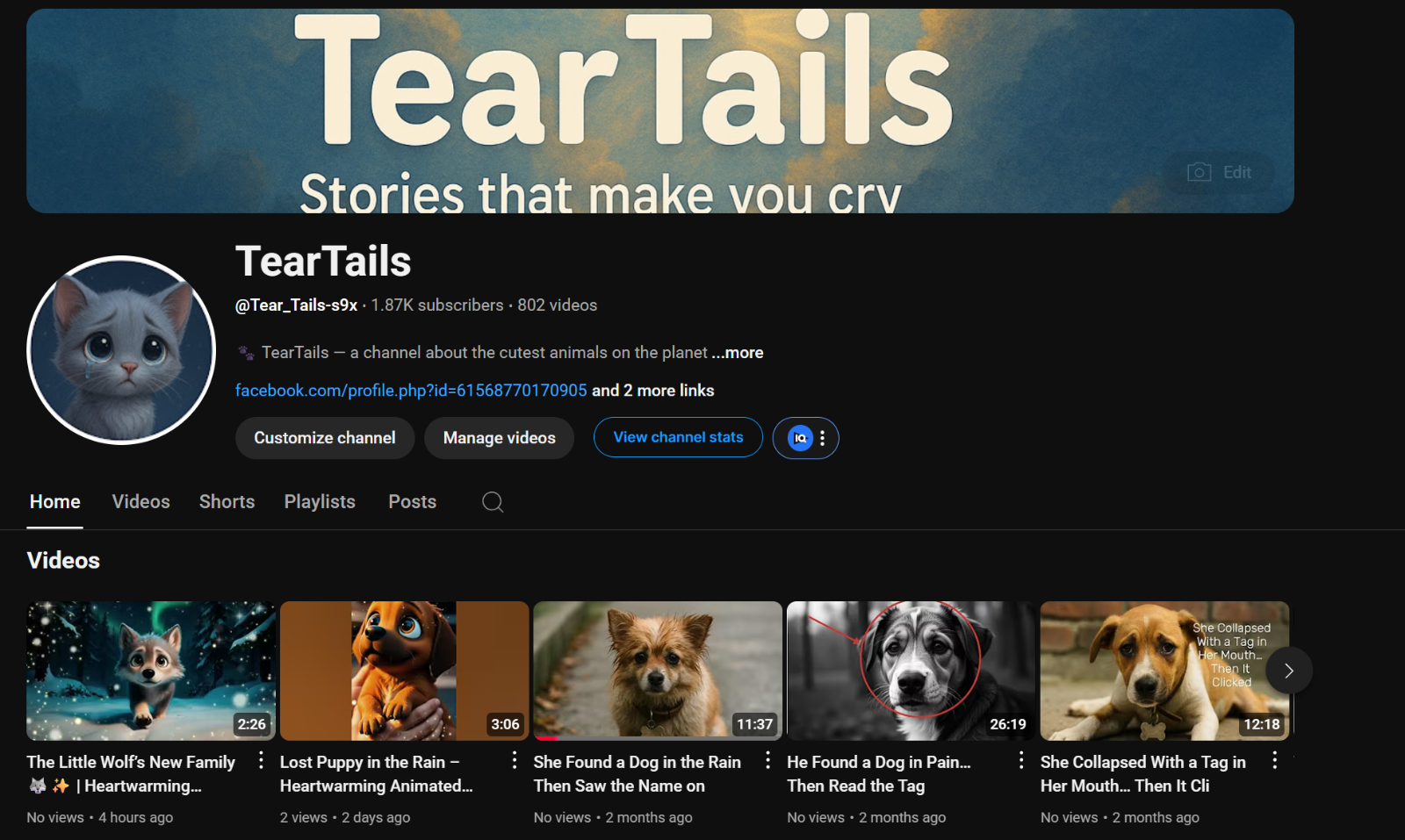Click the Manage videos button
The width and height of the screenshot is (1405, 840).
click(x=499, y=438)
